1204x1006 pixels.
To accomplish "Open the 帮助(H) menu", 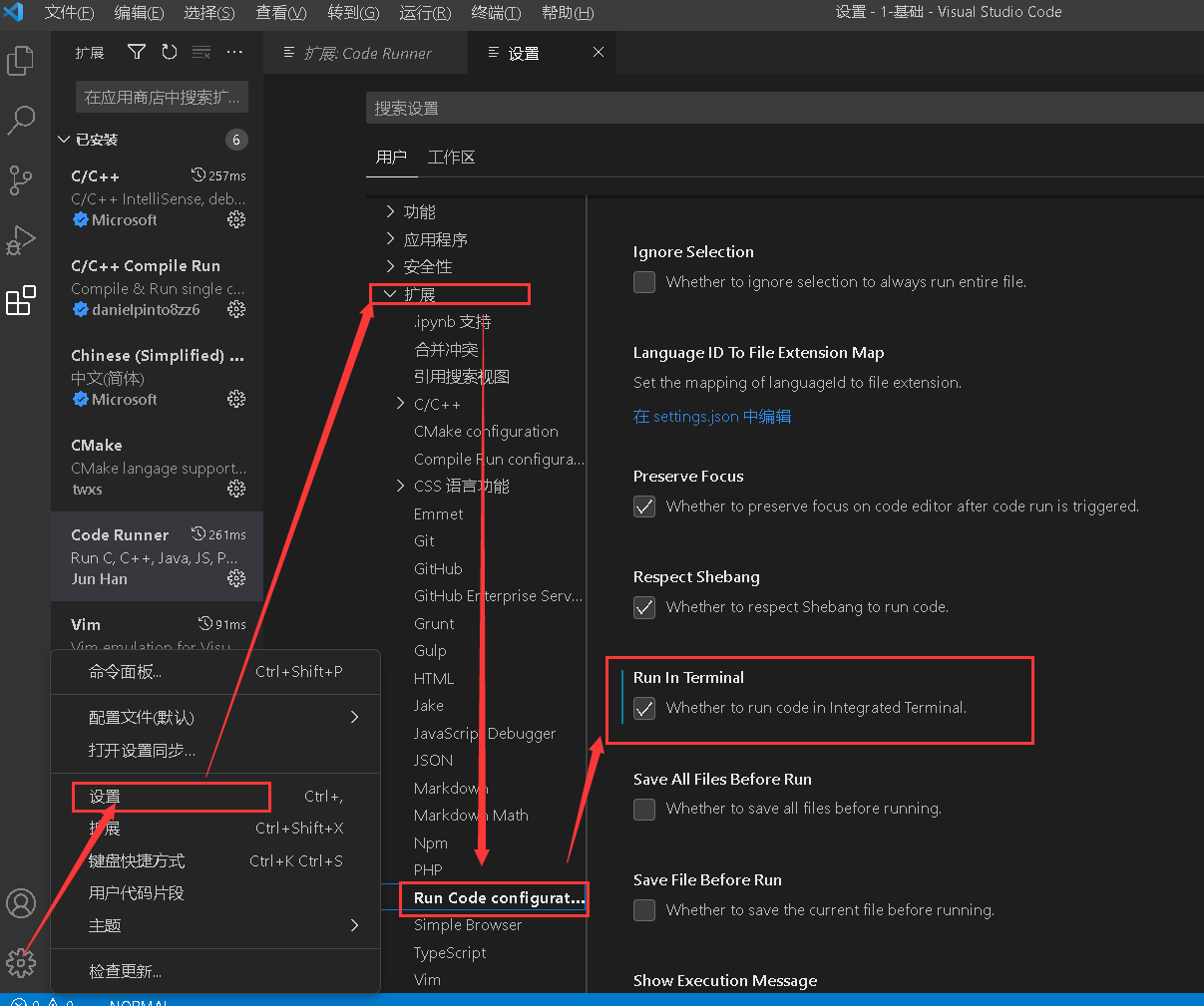I will pos(568,12).
